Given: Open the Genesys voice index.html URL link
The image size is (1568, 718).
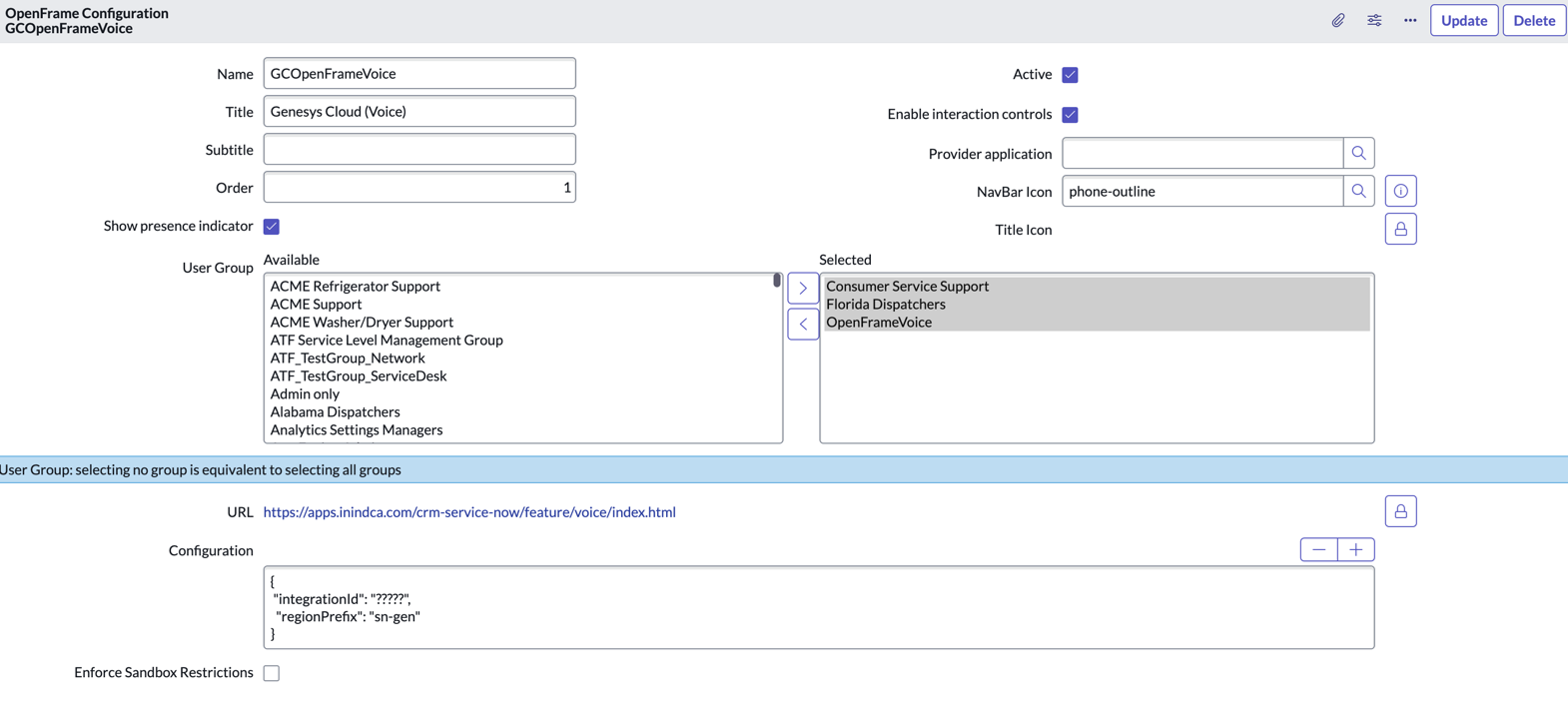Looking at the screenshot, I should point(469,512).
